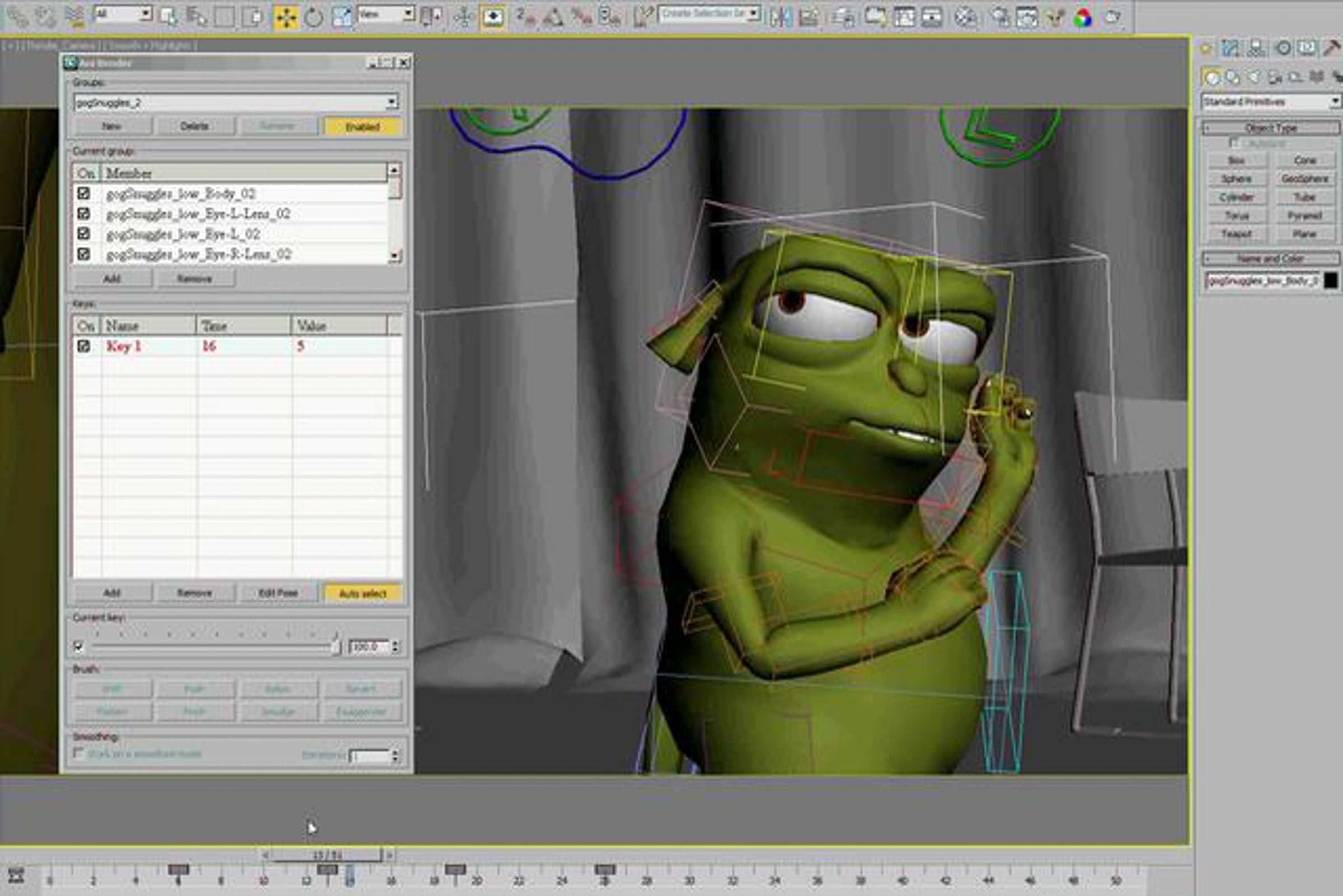Switch to the Utilities hammer tab
The height and width of the screenshot is (896, 1343).
pos(1333,48)
